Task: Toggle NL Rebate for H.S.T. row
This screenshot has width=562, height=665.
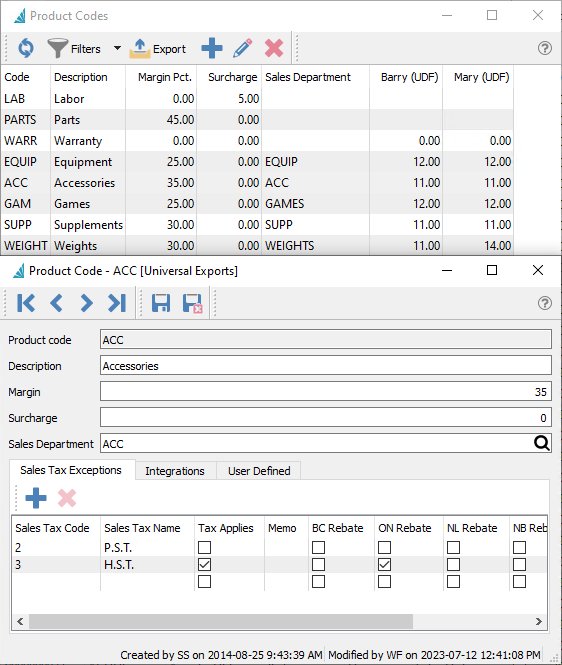Action: 453,564
